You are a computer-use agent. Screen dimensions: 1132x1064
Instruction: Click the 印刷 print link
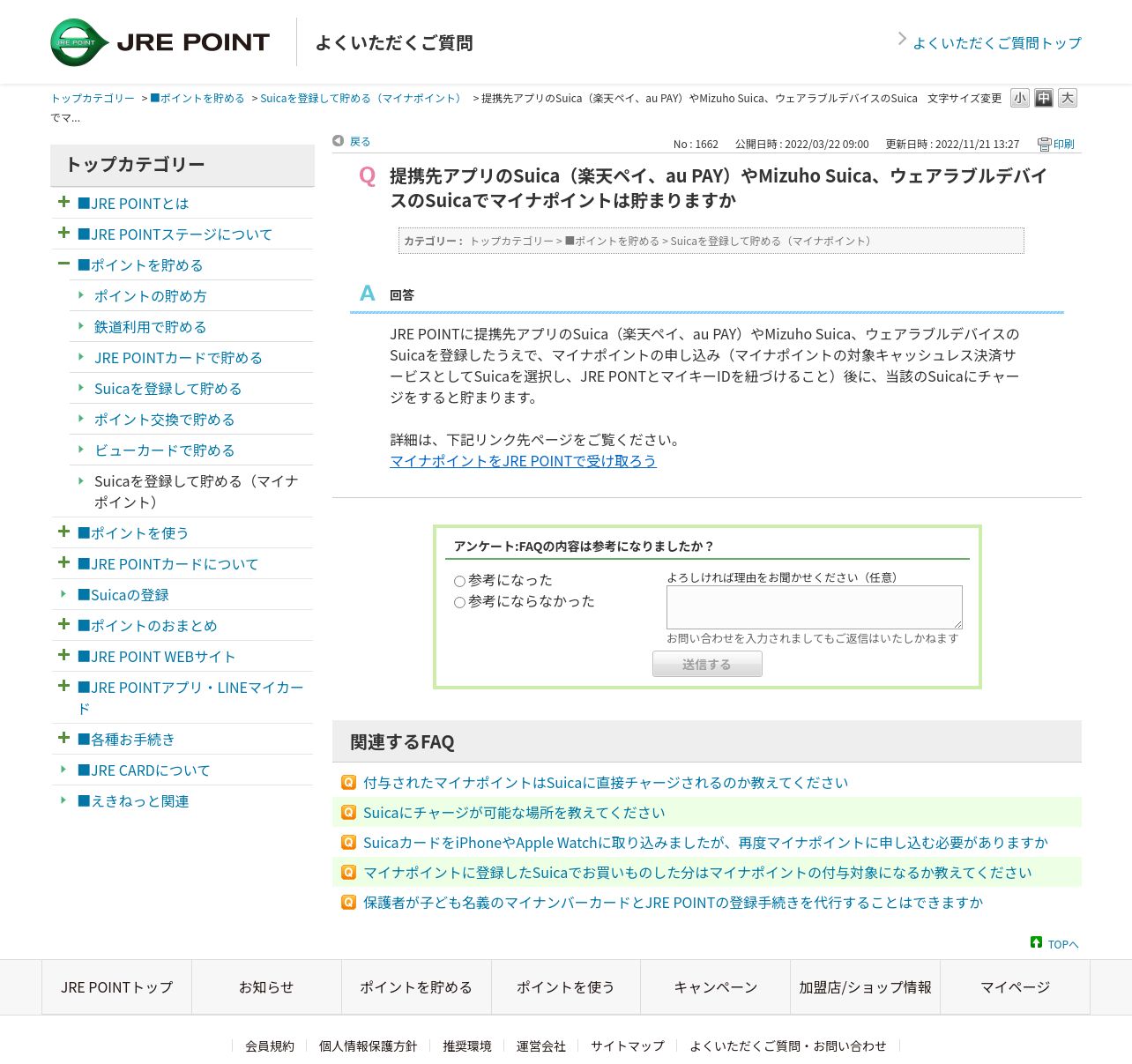click(1064, 145)
